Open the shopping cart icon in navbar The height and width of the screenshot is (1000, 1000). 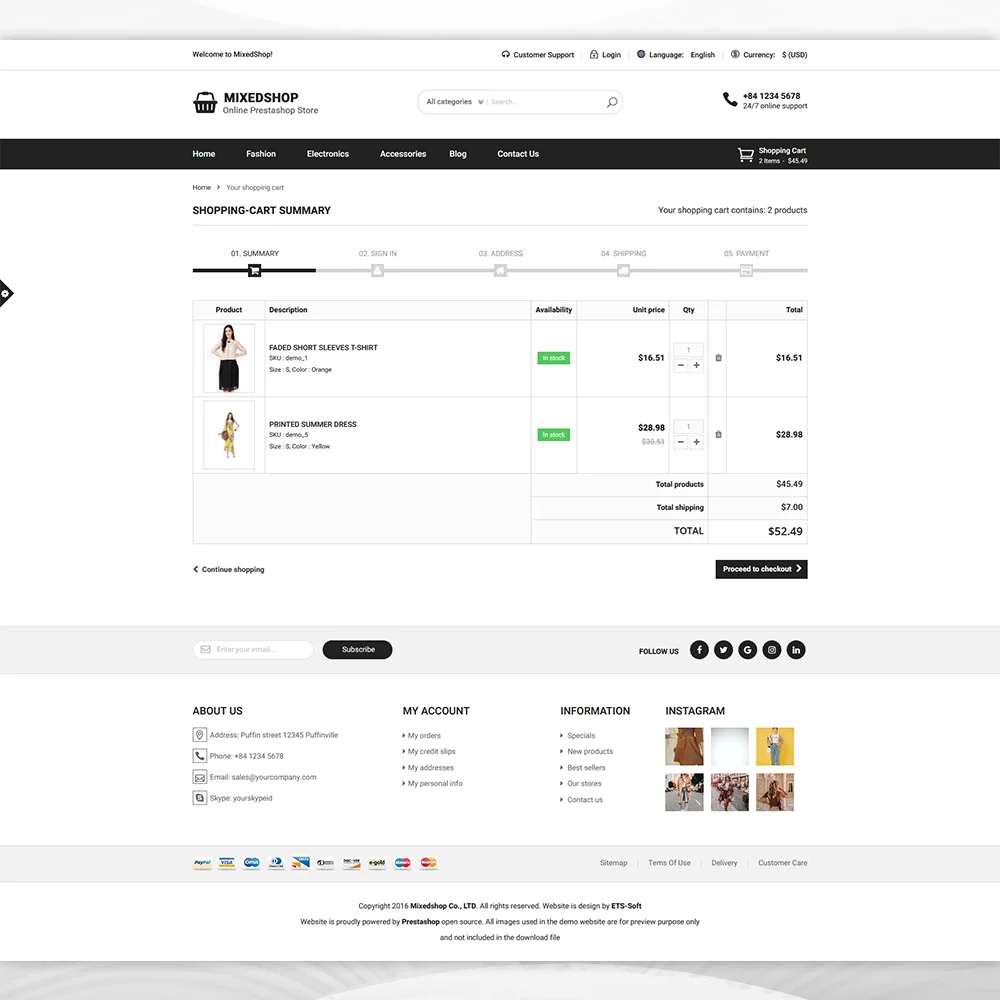(746, 155)
